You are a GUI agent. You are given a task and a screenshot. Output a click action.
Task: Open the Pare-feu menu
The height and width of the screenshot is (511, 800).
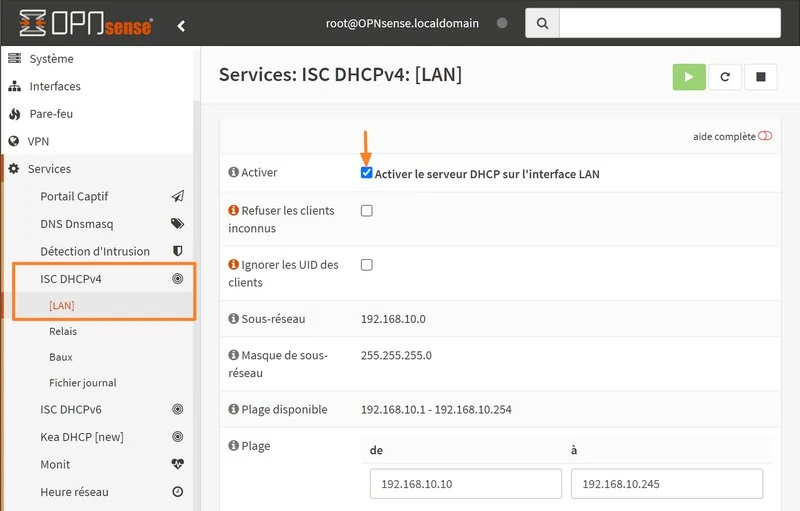[x=51, y=114]
